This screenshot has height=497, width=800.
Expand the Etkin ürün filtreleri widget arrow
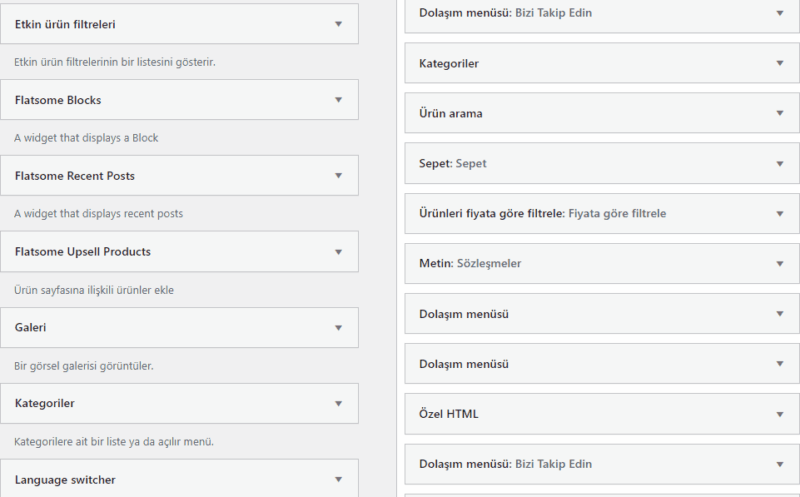pyautogui.click(x=339, y=23)
